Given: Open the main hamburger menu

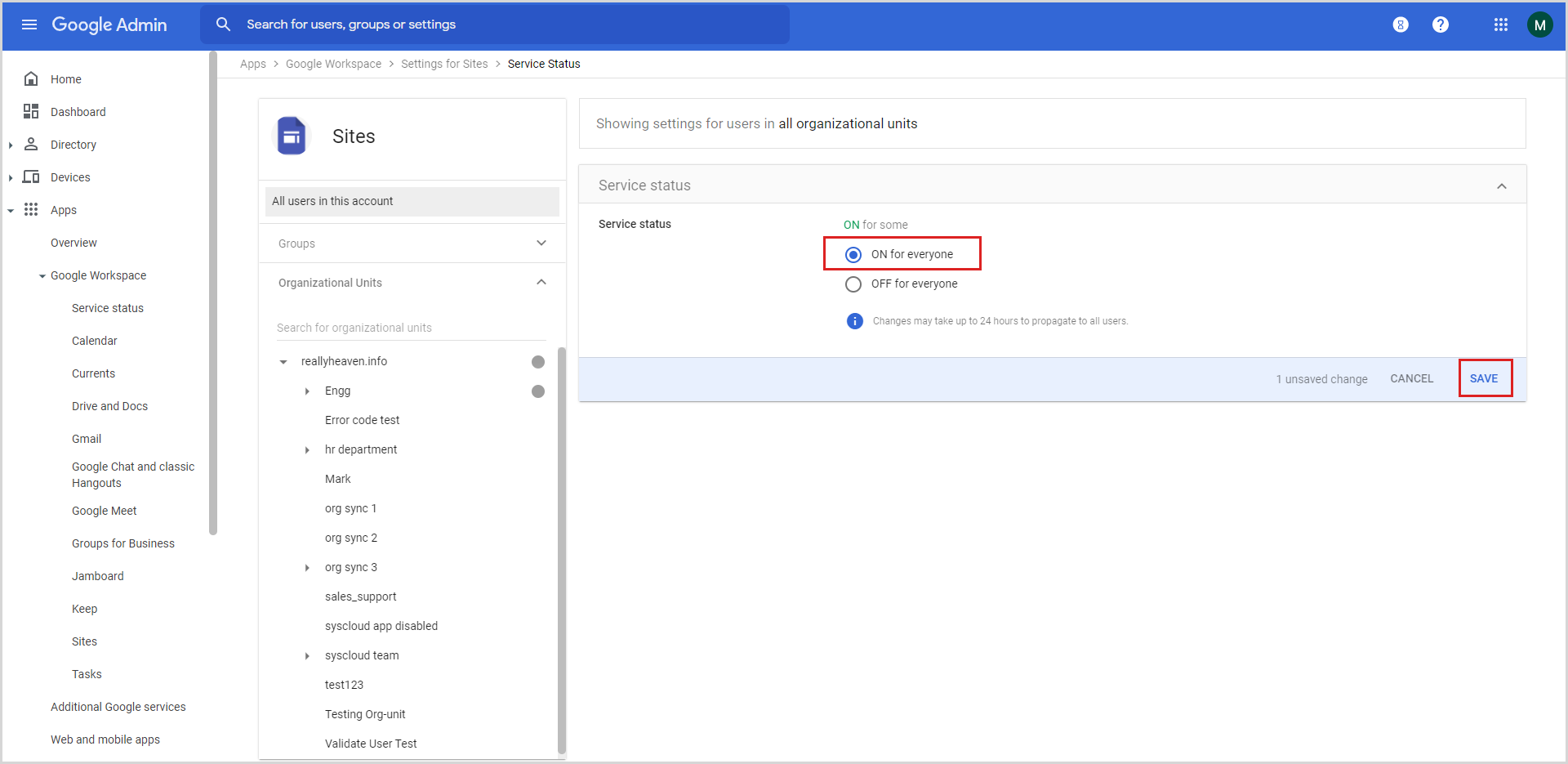Looking at the screenshot, I should [29, 25].
